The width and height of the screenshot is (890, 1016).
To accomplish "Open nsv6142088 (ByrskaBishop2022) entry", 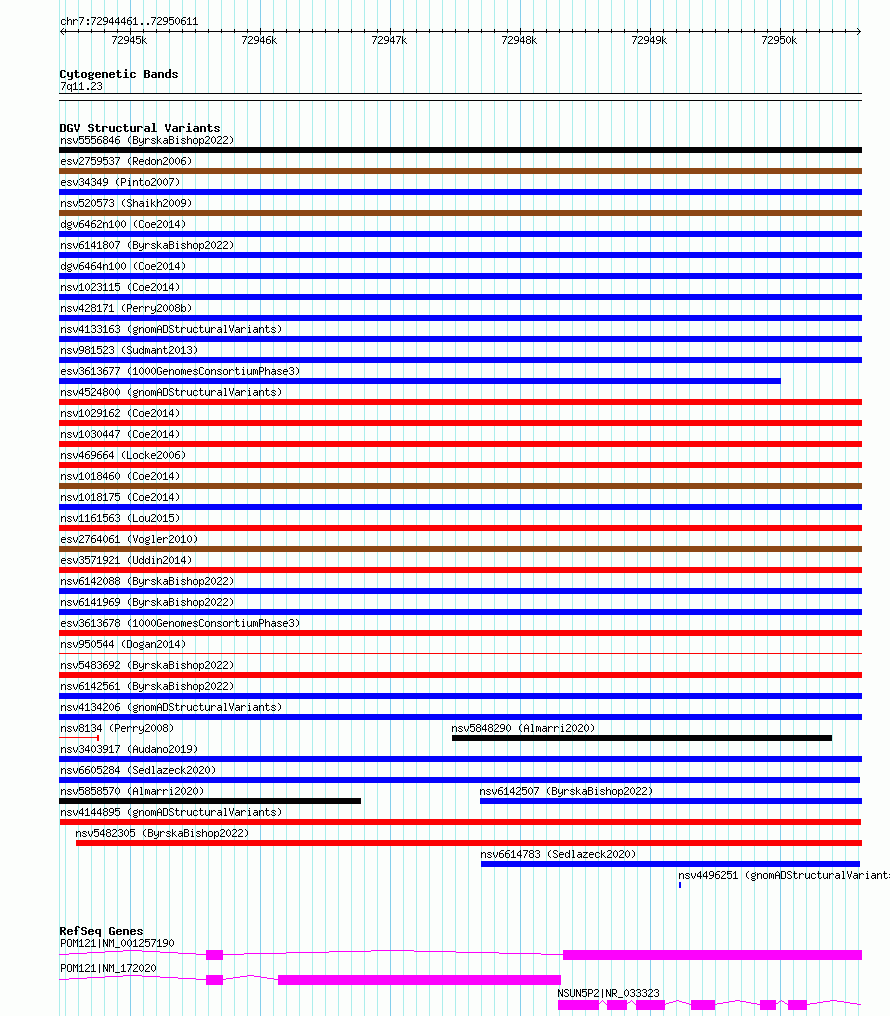I will pyautogui.click(x=147, y=581).
